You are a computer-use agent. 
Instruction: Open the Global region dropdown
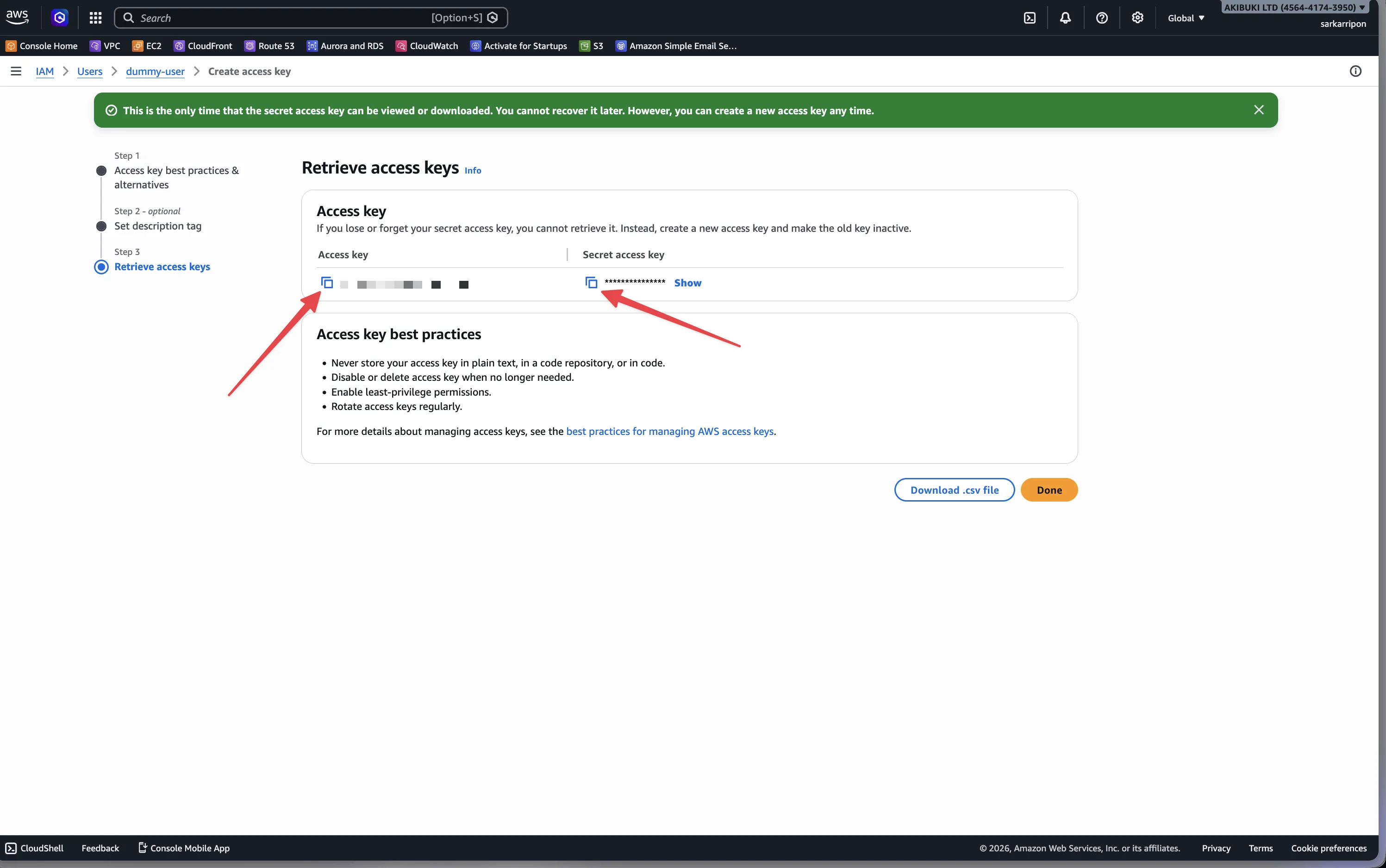1186,18
